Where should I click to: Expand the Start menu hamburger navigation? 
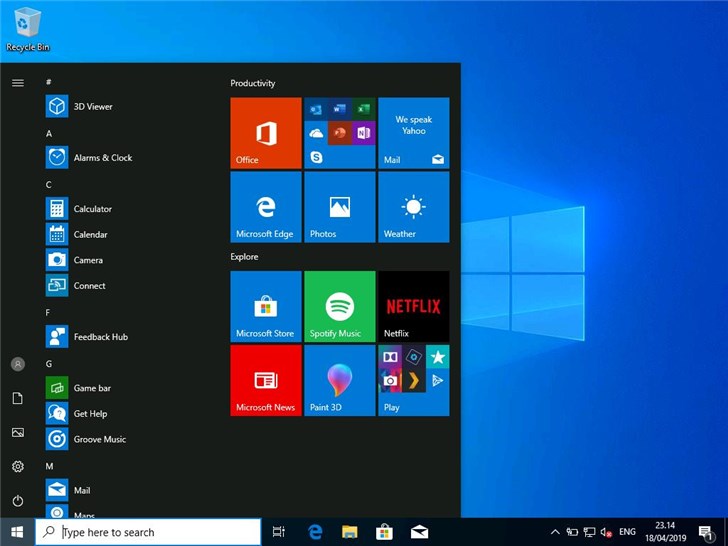(x=17, y=83)
